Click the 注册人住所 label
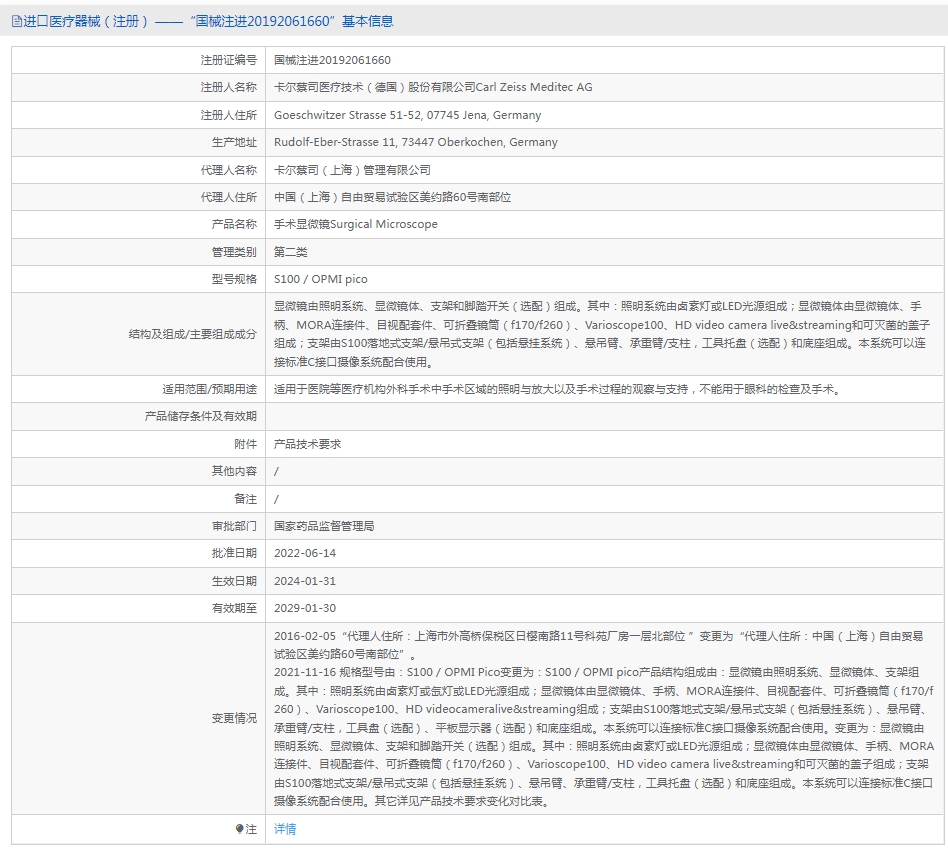 229,115
